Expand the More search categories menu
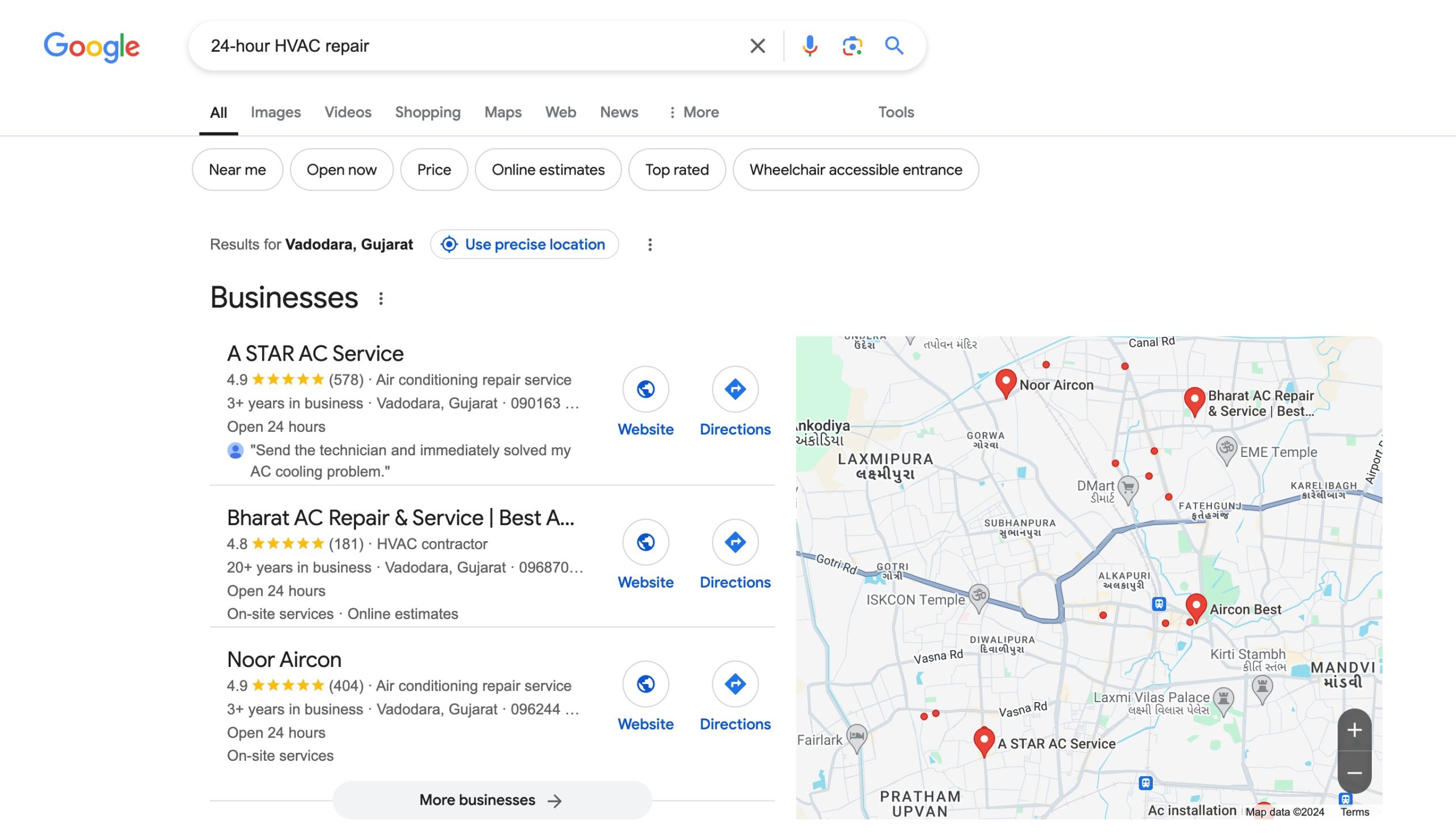The height and width of the screenshot is (837, 1456). 693,112
